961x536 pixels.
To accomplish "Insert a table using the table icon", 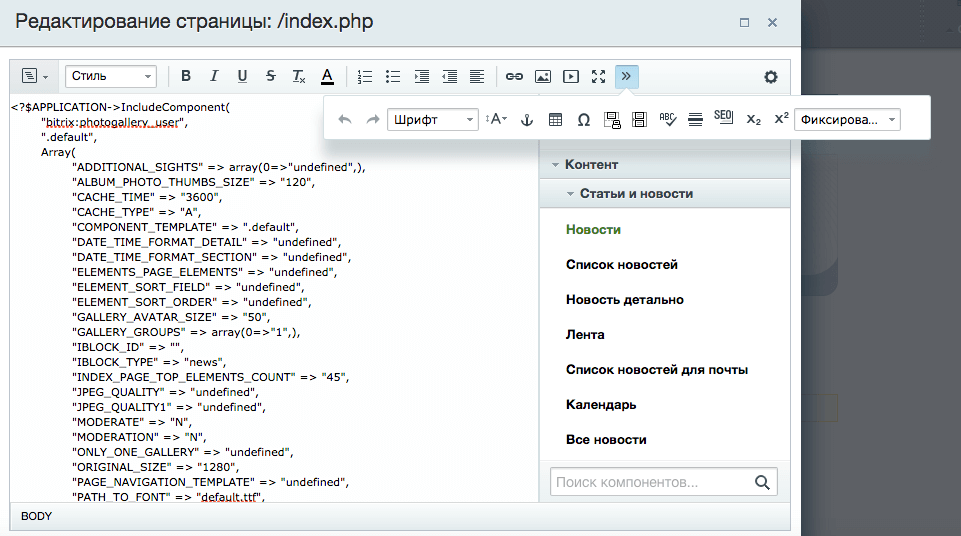I will (555, 120).
